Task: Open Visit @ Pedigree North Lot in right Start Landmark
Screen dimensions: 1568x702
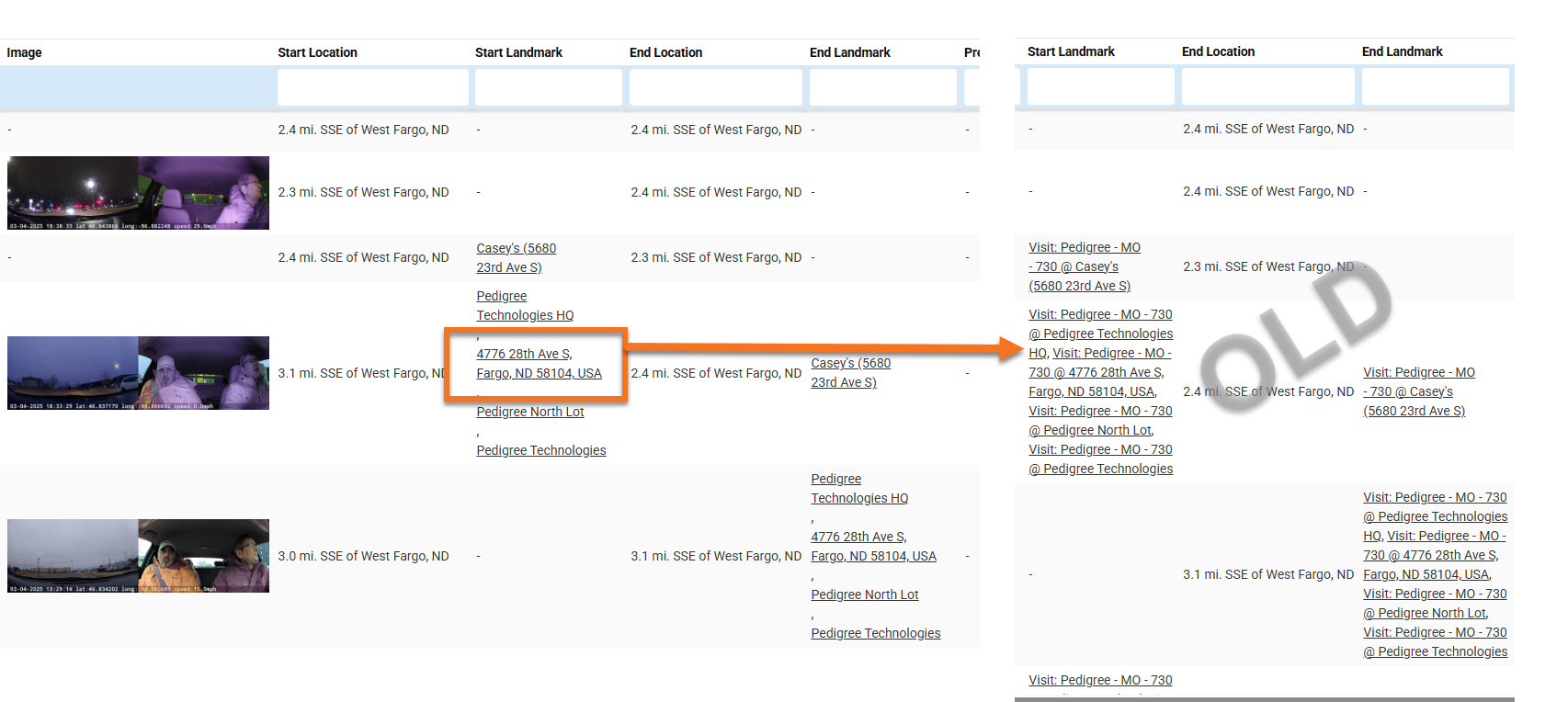Action: coord(1100,421)
